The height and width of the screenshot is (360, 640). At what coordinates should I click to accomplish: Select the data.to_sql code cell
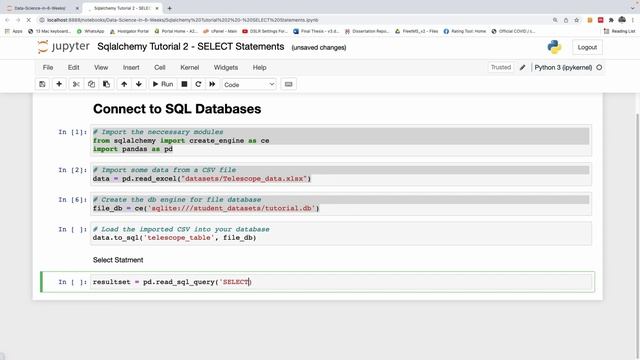(x=341, y=233)
